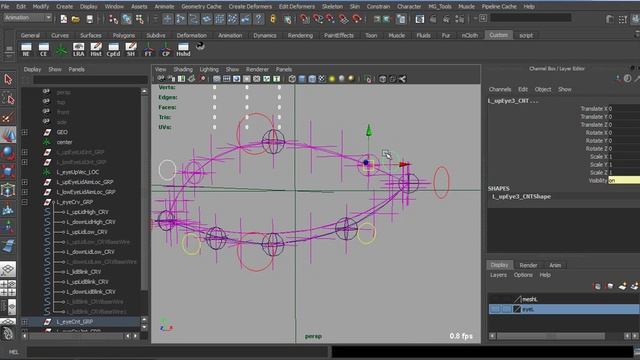
Task: Expand the GEO node in outliner
Action: pyautogui.click(x=25, y=132)
